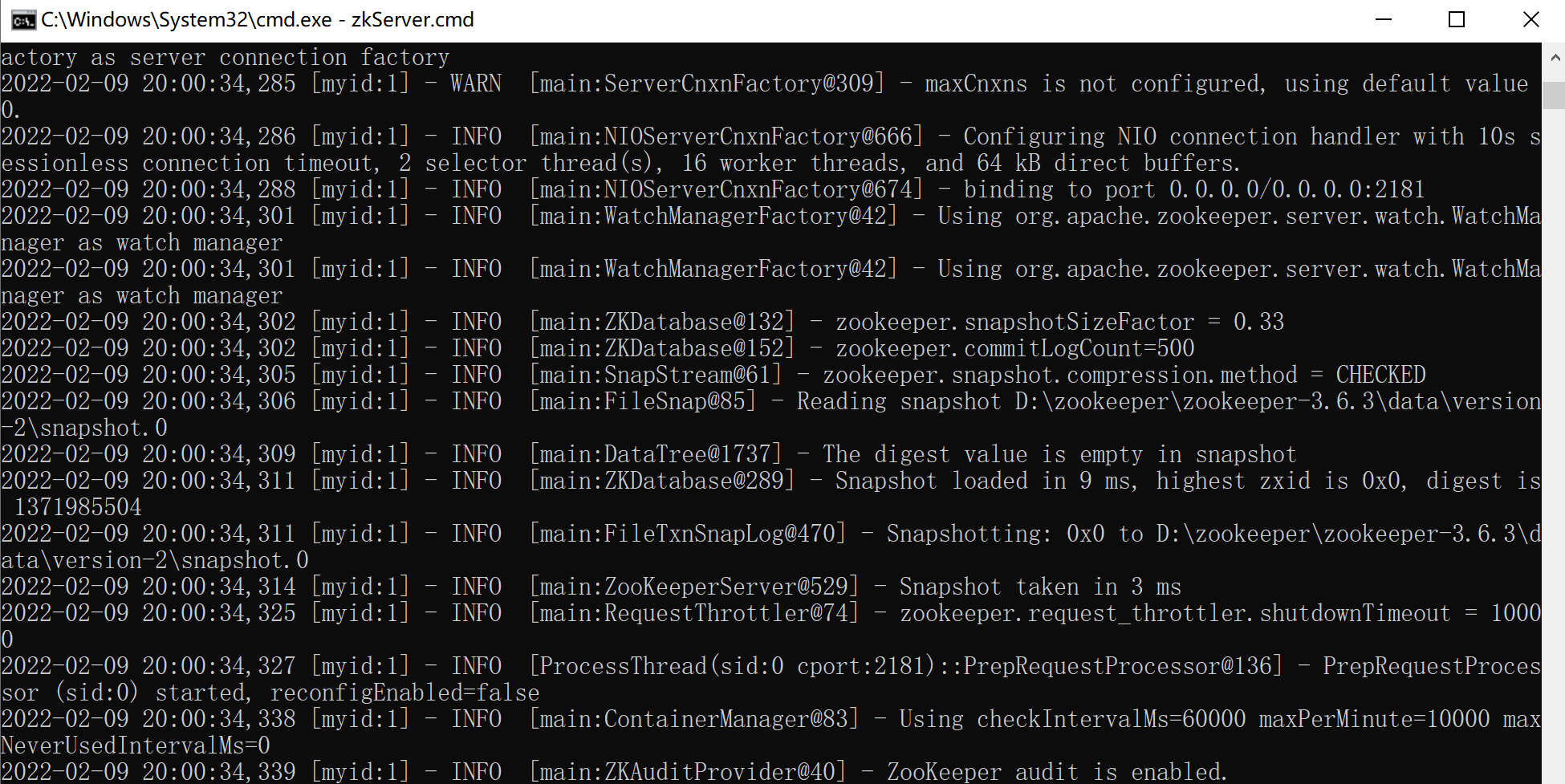Minimize the zkServer.cmd console window
The height and width of the screenshot is (784, 1565).
(1384, 20)
